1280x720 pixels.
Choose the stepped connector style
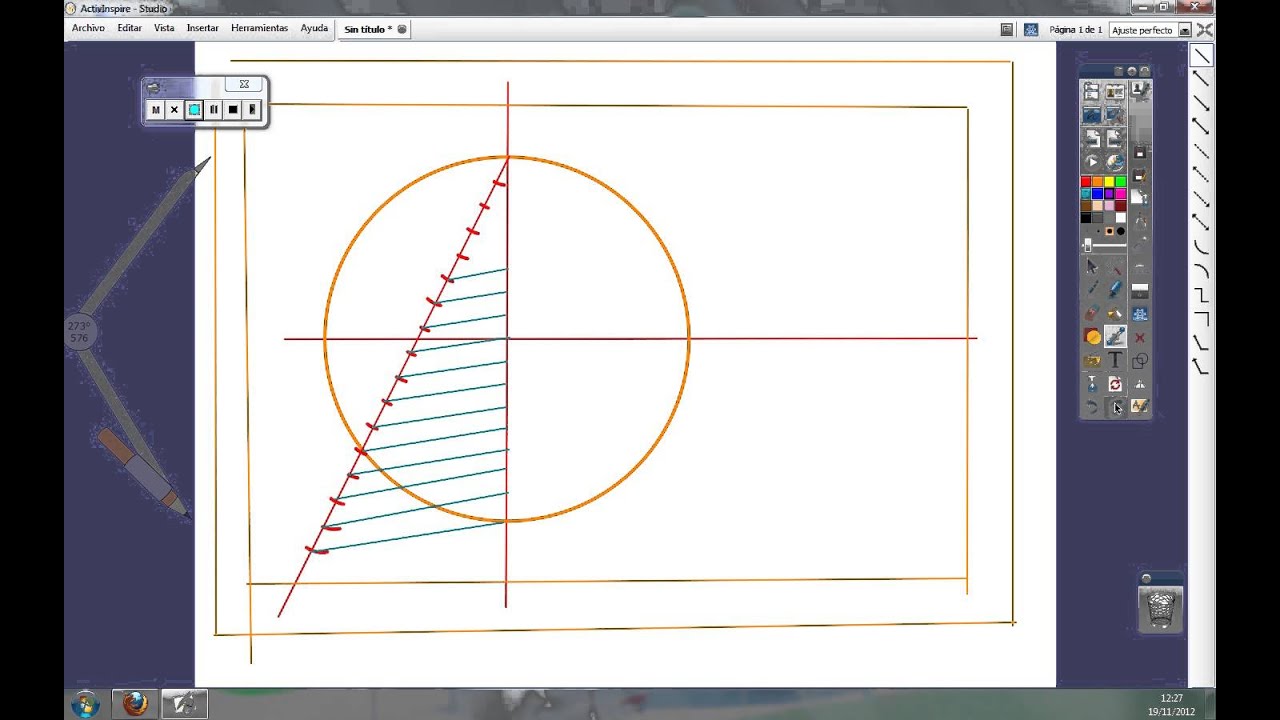click(1201, 295)
